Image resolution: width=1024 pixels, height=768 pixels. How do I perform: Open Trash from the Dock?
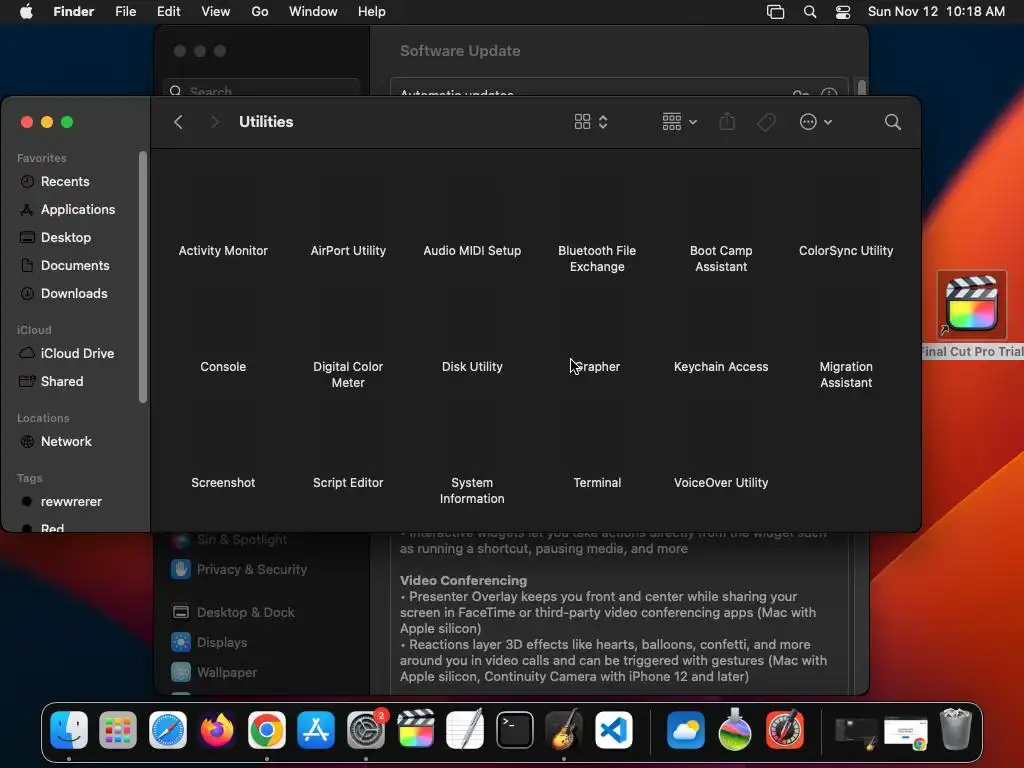click(956, 730)
